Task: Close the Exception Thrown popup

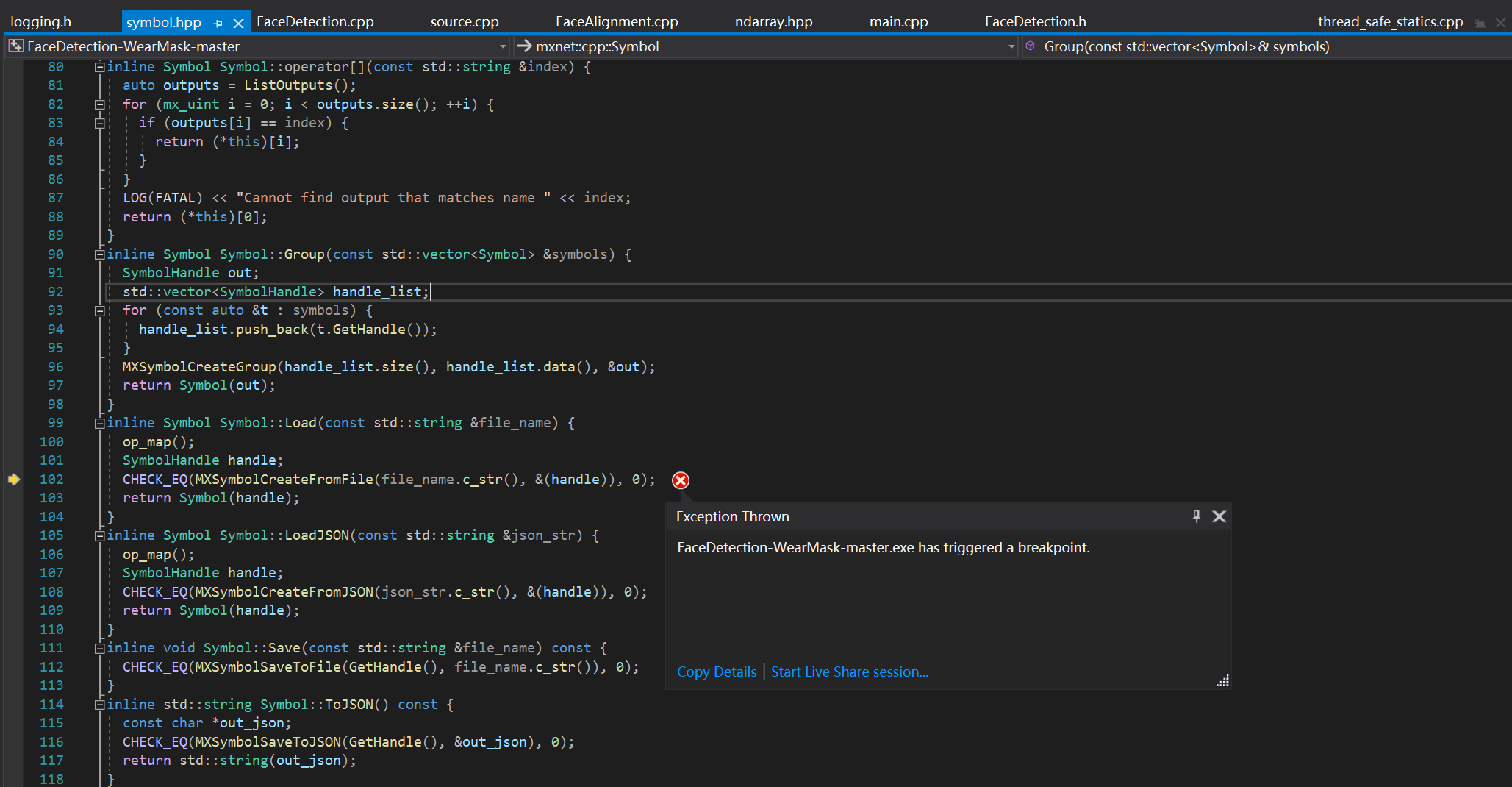Action: point(1219,516)
